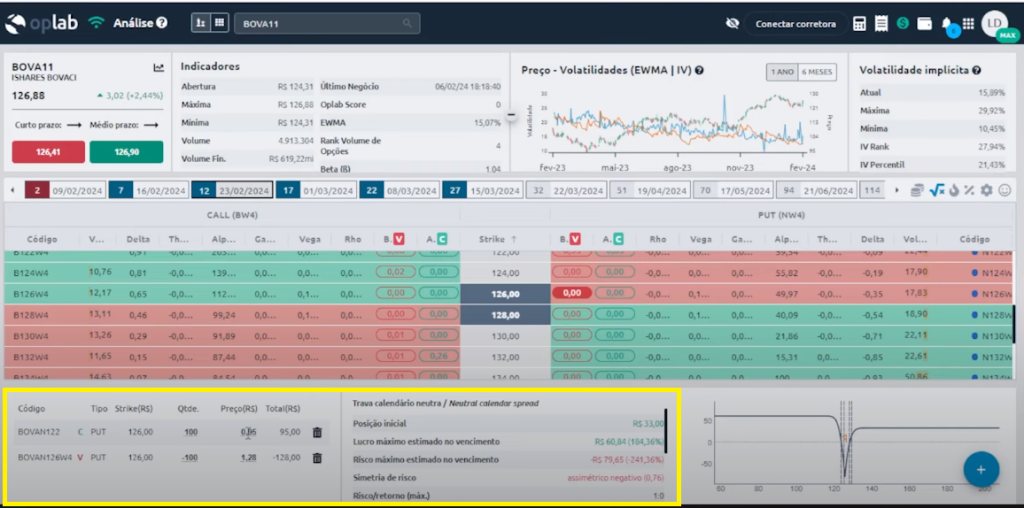Screen dimensions: 1024x508
Task: Toggle hide values eye icon
Action: [732, 23]
